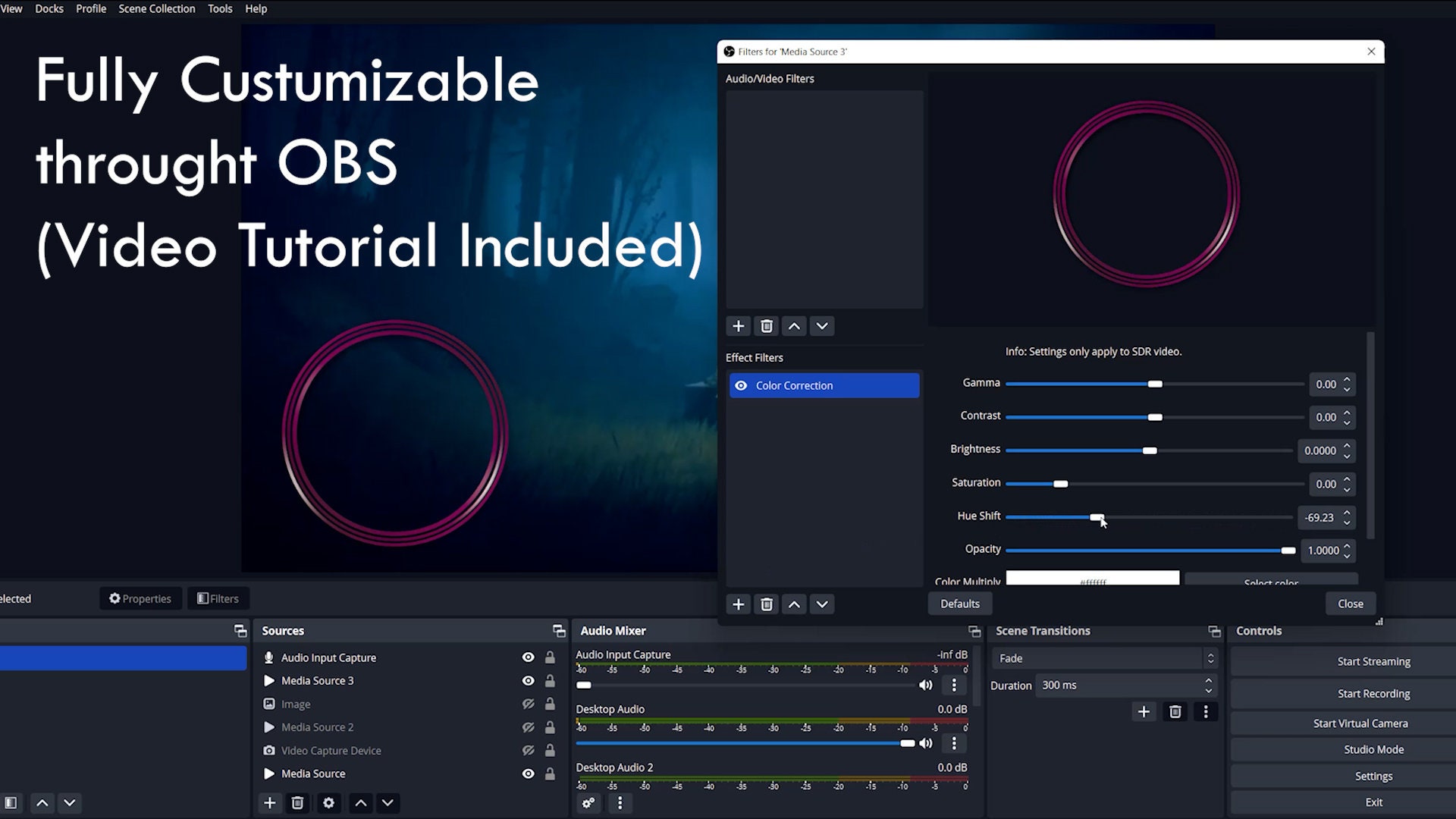This screenshot has width=1456, height=819.
Task: Increase Hue Shift value with up arrow
Action: (x=1347, y=513)
